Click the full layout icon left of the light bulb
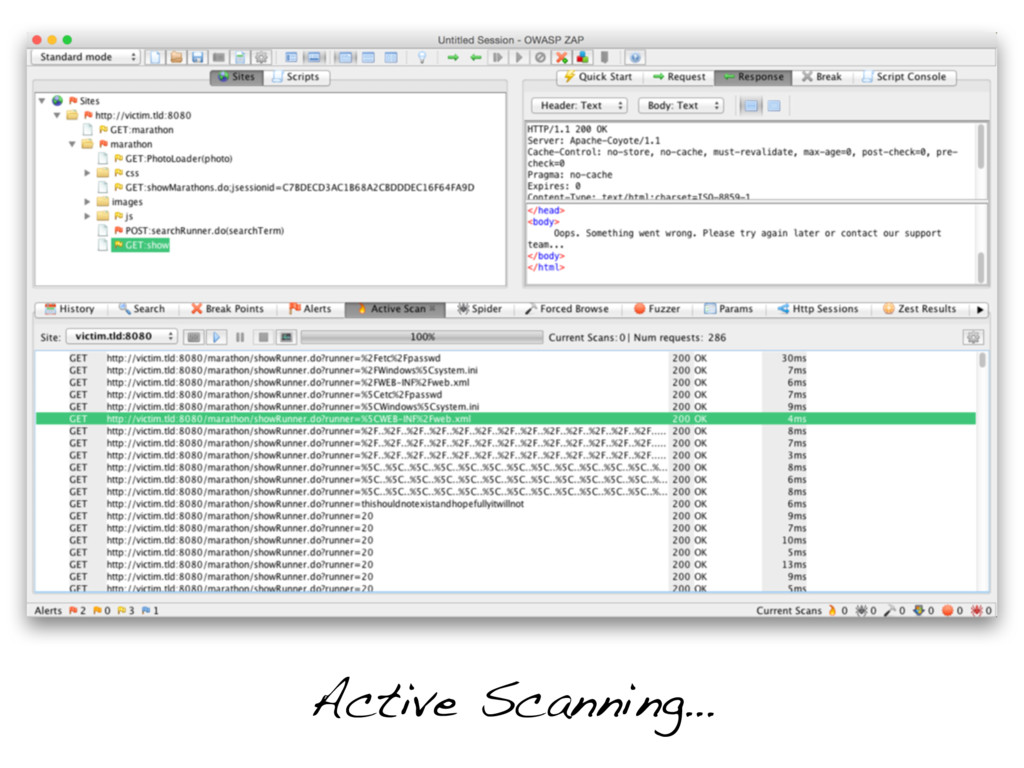This screenshot has height=768, width=1024. point(391,57)
